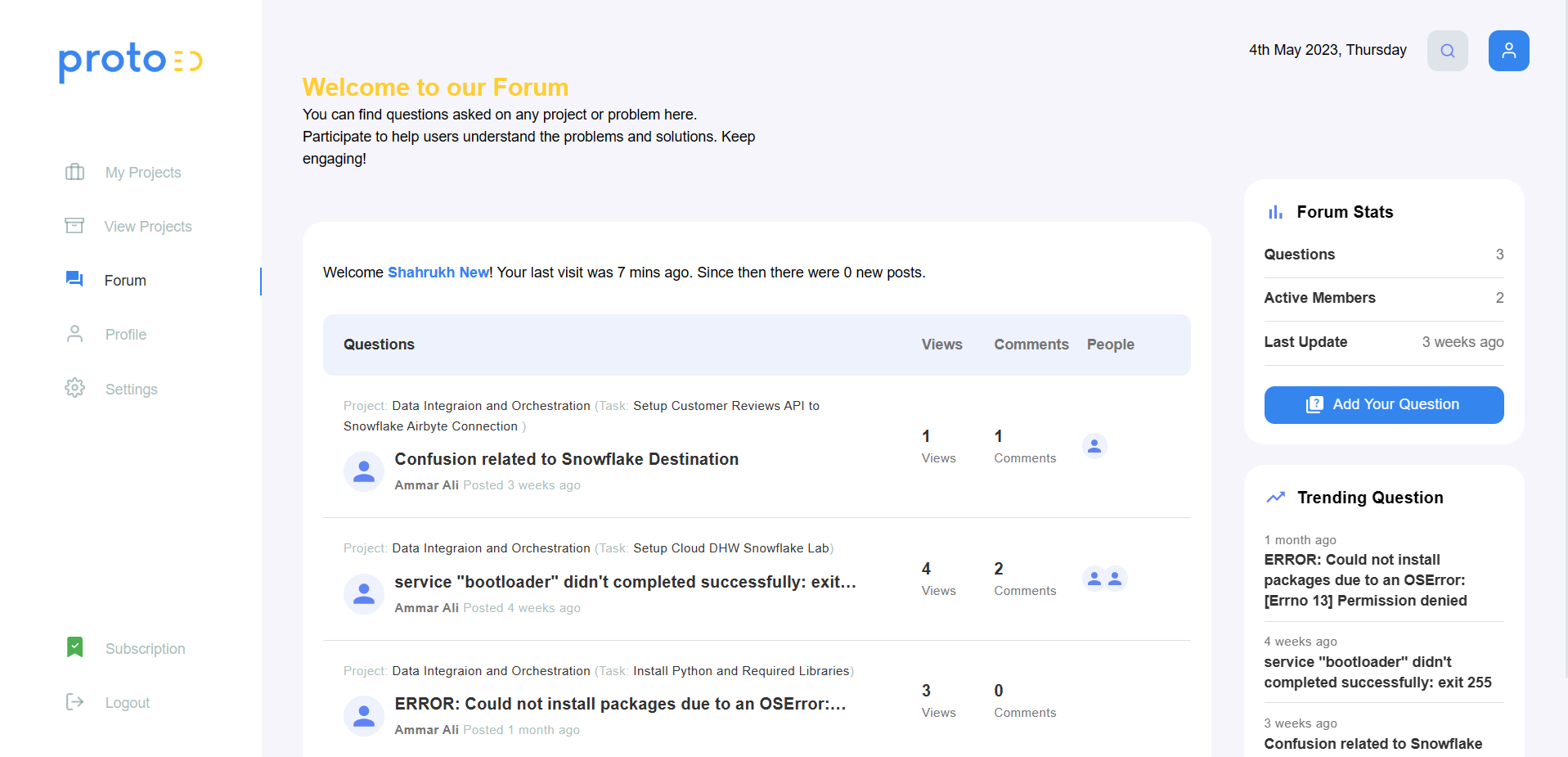Image resolution: width=1568 pixels, height=757 pixels.
Task: Click the Subscription bookmark icon
Action: [74, 647]
